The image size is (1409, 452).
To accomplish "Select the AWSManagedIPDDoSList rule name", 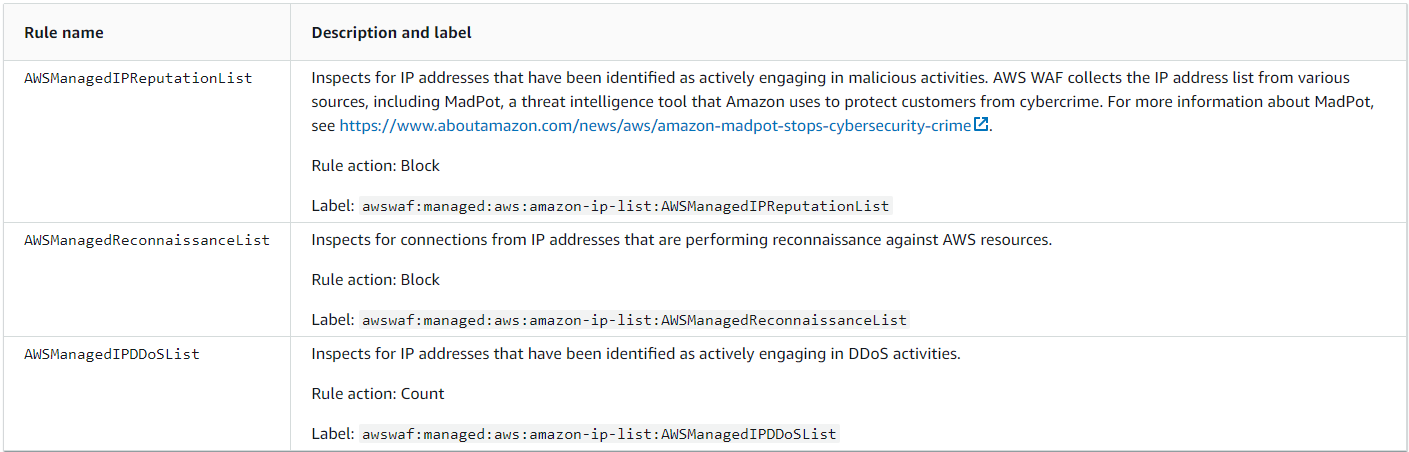I will tap(112, 354).
